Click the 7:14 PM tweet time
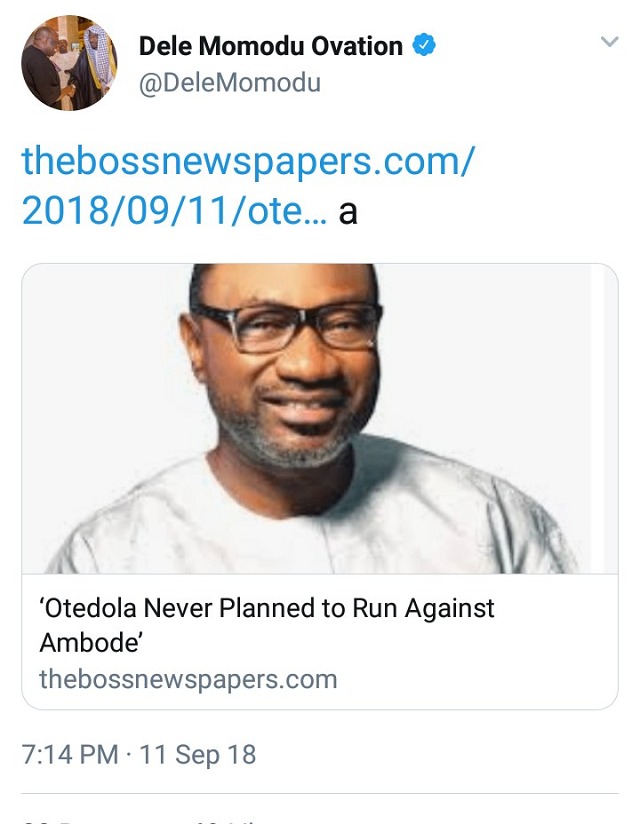The height and width of the screenshot is (824, 640). point(70,754)
